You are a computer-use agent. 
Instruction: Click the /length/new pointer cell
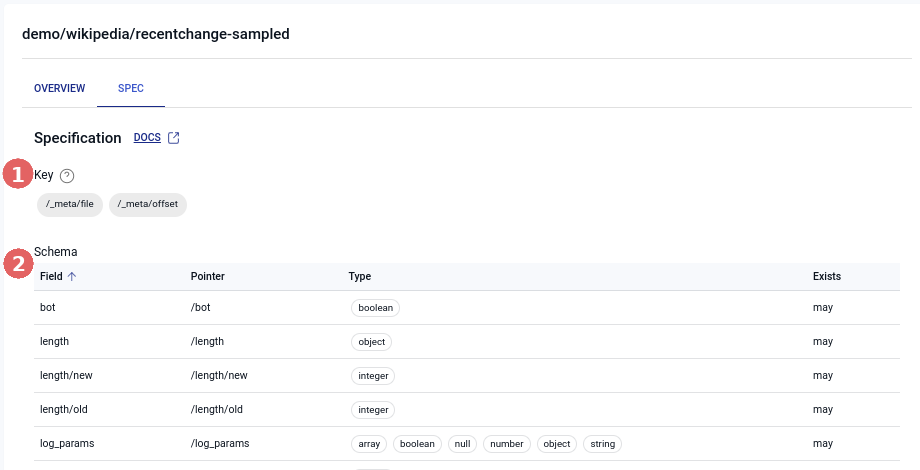(219, 376)
